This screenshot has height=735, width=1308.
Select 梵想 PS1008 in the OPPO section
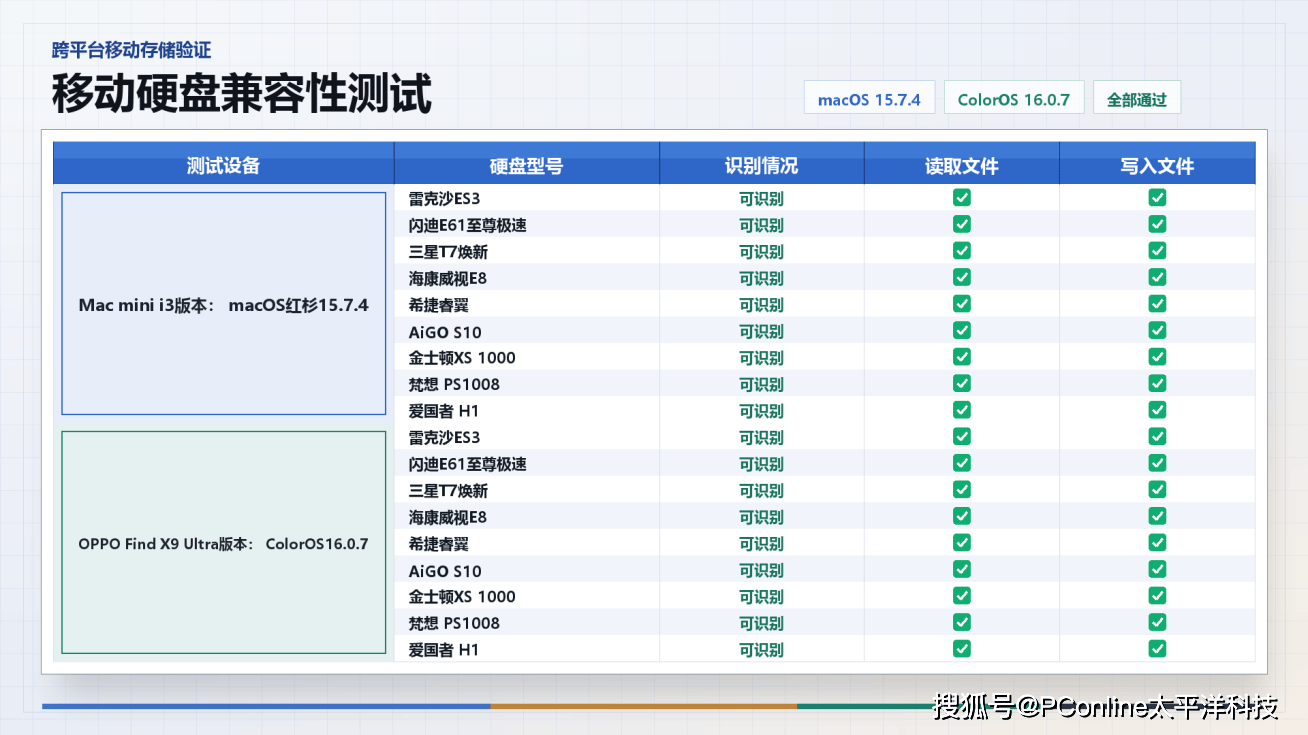click(454, 623)
